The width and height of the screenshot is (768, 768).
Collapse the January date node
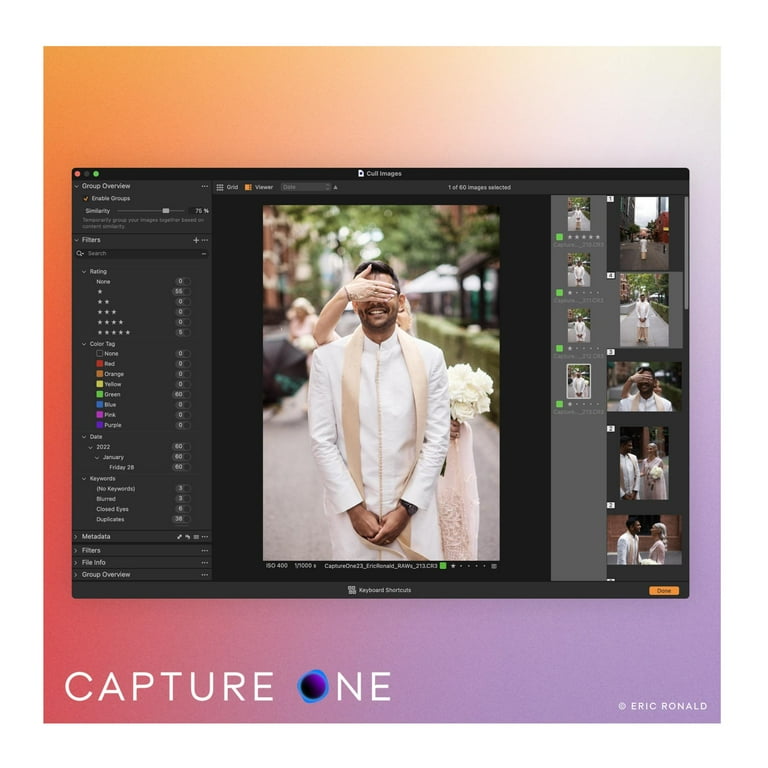point(97,457)
